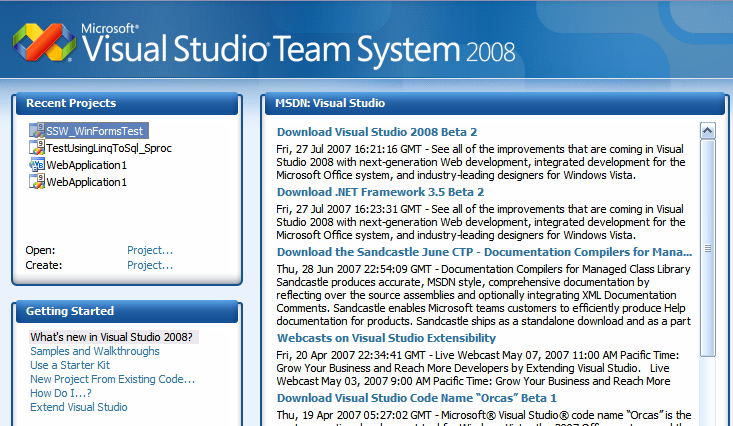Select New Project From Existing Code...
733x426 pixels.
point(113,379)
